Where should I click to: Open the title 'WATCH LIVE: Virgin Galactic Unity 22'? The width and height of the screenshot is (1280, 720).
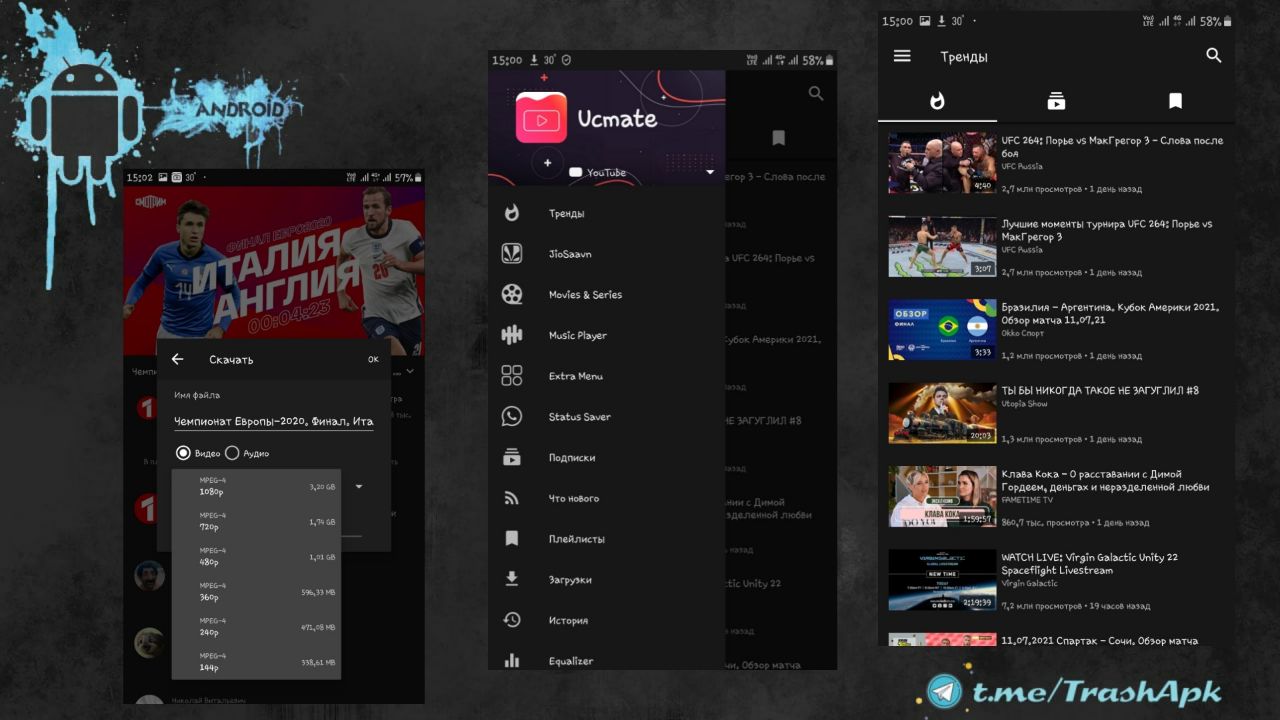pos(1090,564)
